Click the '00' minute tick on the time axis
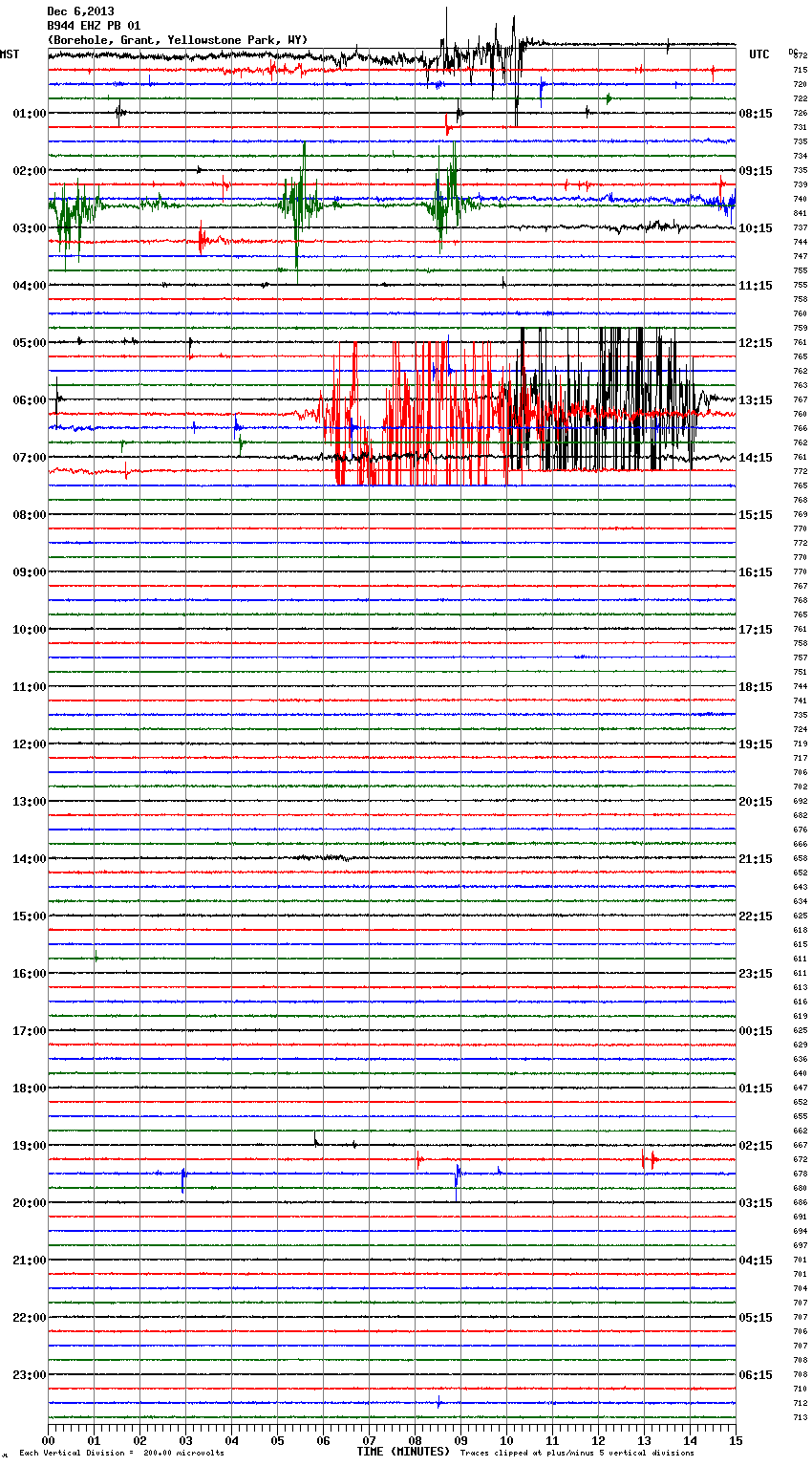 click(x=48, y=1440)
